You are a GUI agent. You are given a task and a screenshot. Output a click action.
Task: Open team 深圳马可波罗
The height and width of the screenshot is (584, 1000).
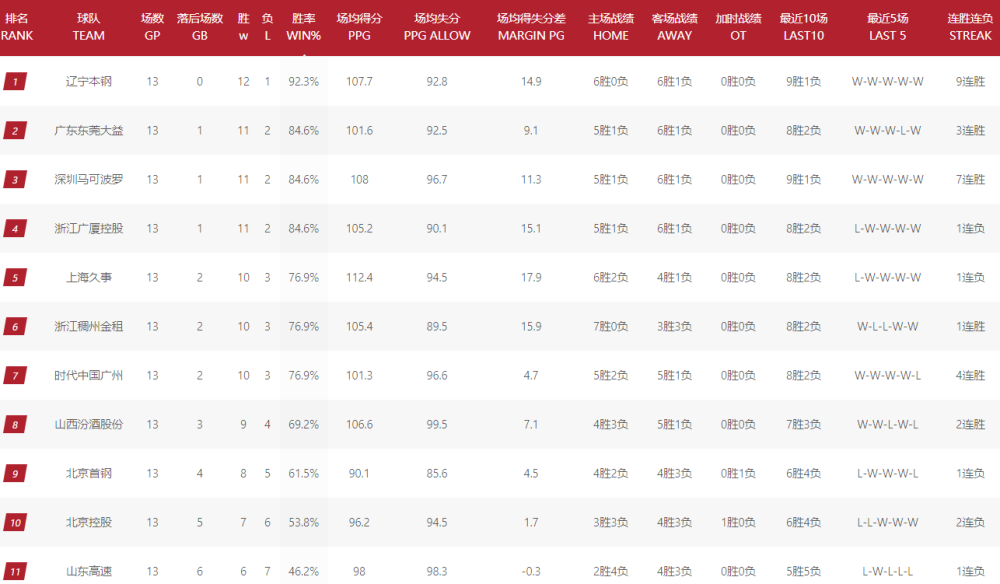point(89,180)
